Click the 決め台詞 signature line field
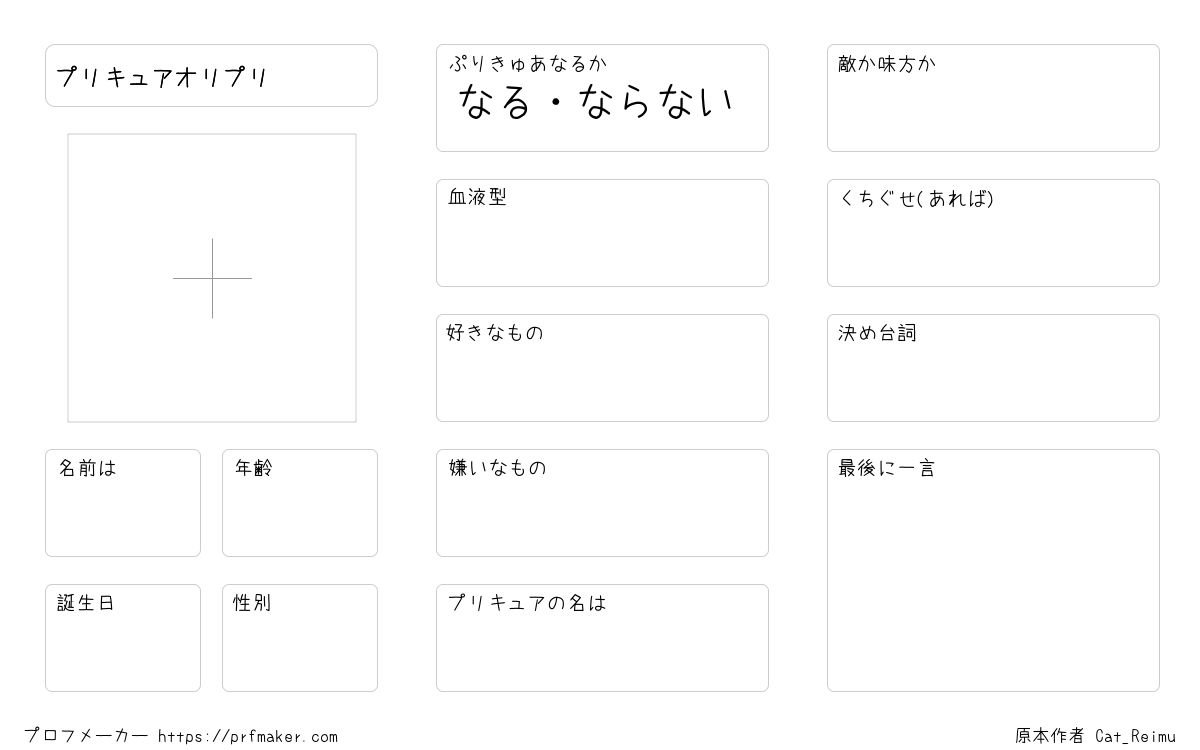This screenshot has width=1200, height=750. pyautogui.click(x=993, y=368)
